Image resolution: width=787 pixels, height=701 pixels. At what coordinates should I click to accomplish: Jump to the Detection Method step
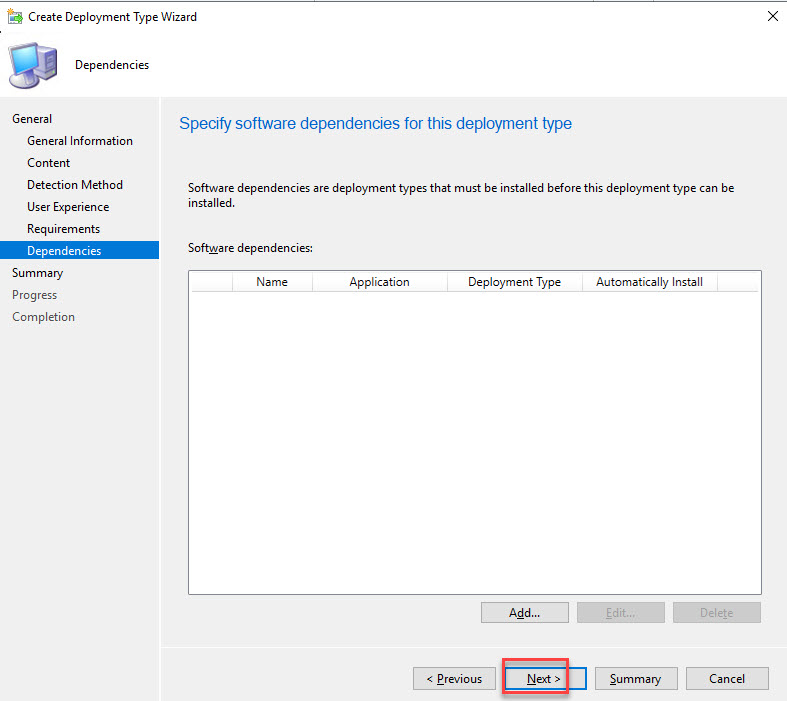(x=75, y=185)
